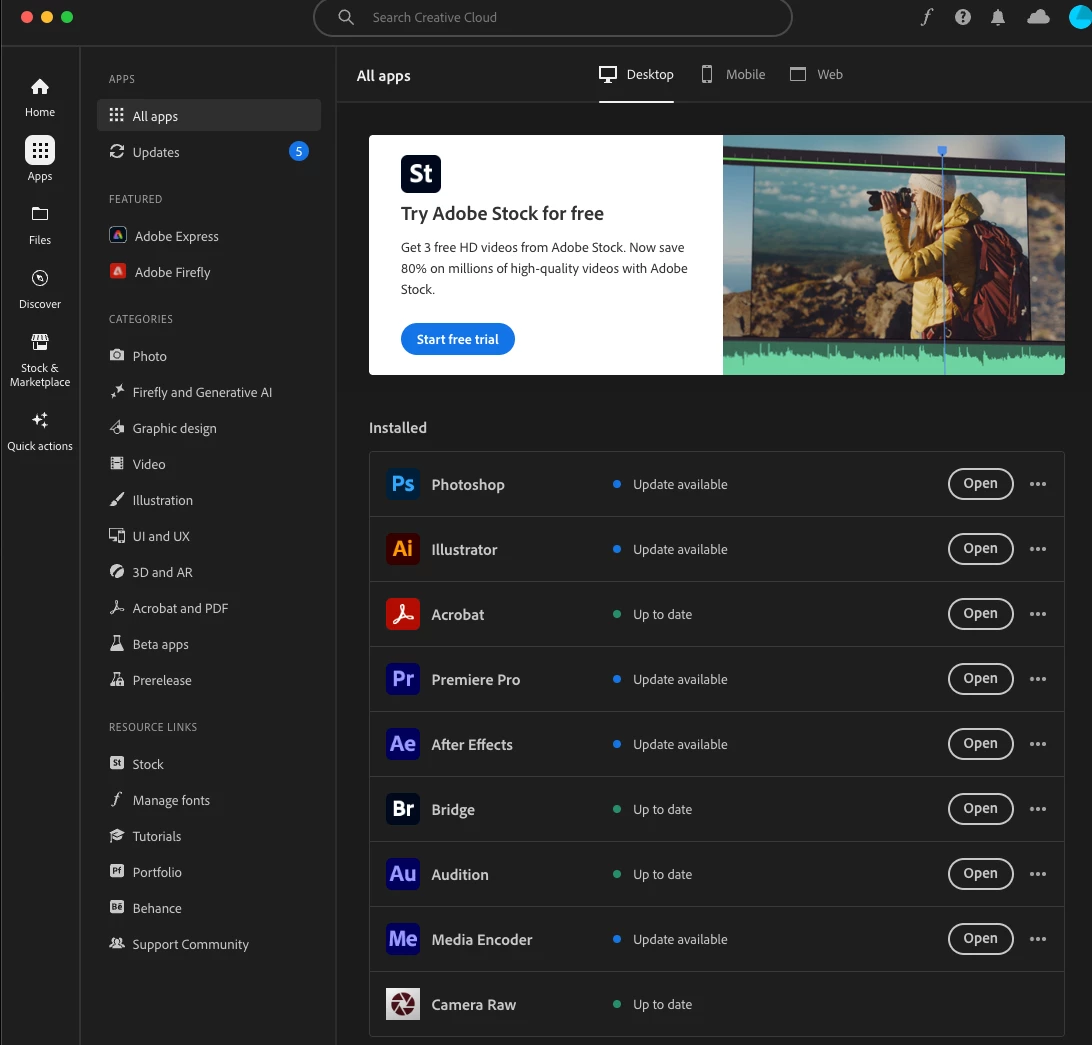
Task: Click the Media Encoder app icon
Action: pos(403,938)
